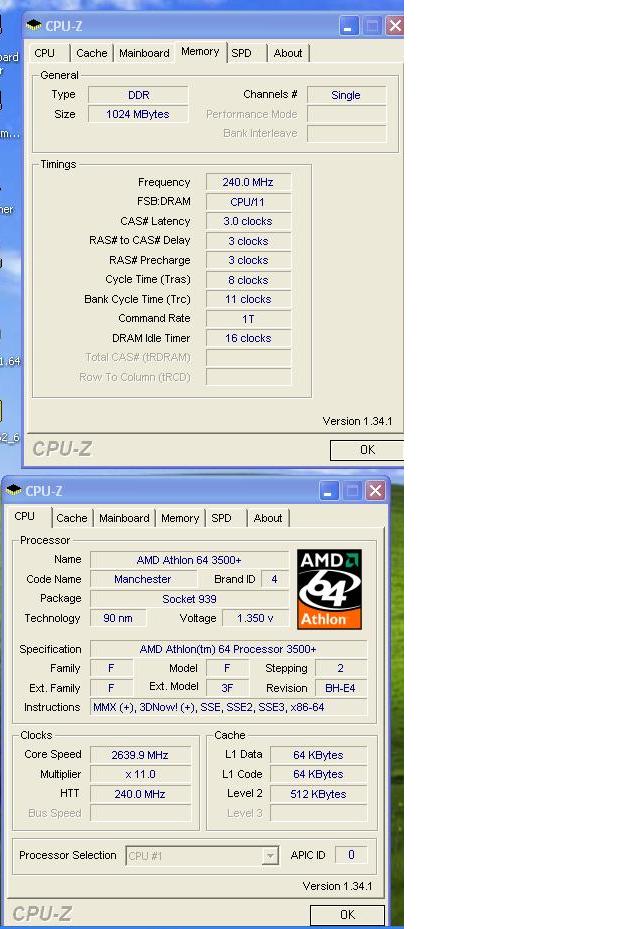Select the CPU tab in upper window
This screenshot has height=929, width=640.
[45, 53]
